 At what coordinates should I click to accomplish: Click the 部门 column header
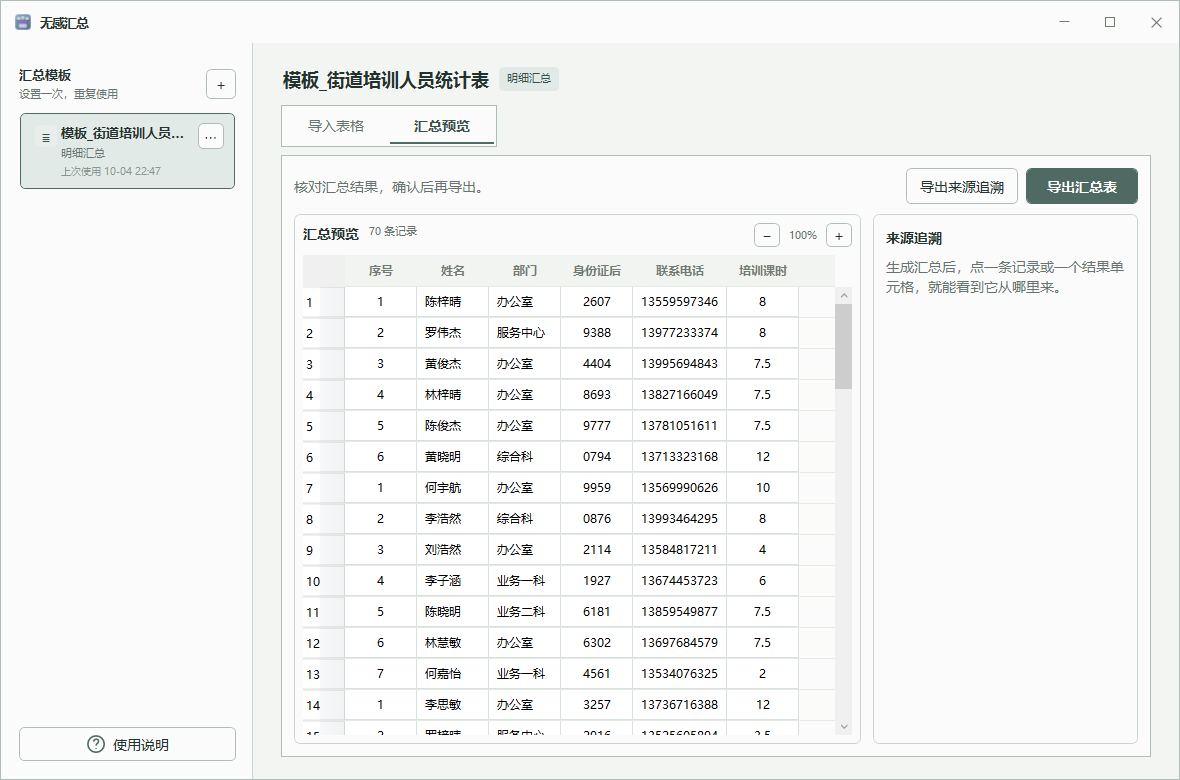click(525, 271)
